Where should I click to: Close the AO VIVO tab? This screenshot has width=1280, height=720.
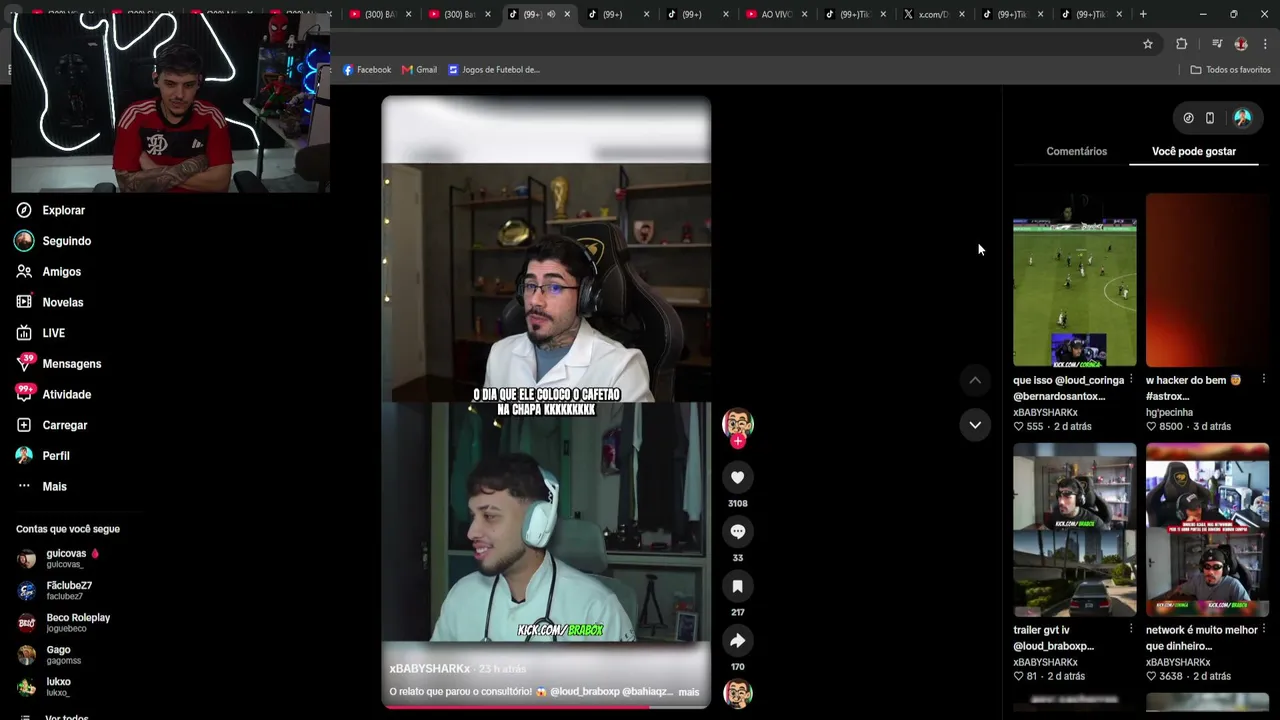pos(804,14)
